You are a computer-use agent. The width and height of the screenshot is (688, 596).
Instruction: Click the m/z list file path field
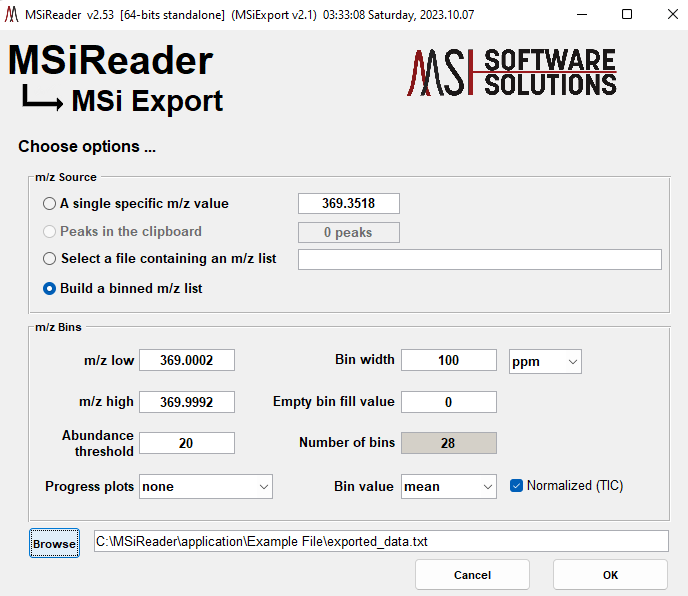[x=480, y=259]
